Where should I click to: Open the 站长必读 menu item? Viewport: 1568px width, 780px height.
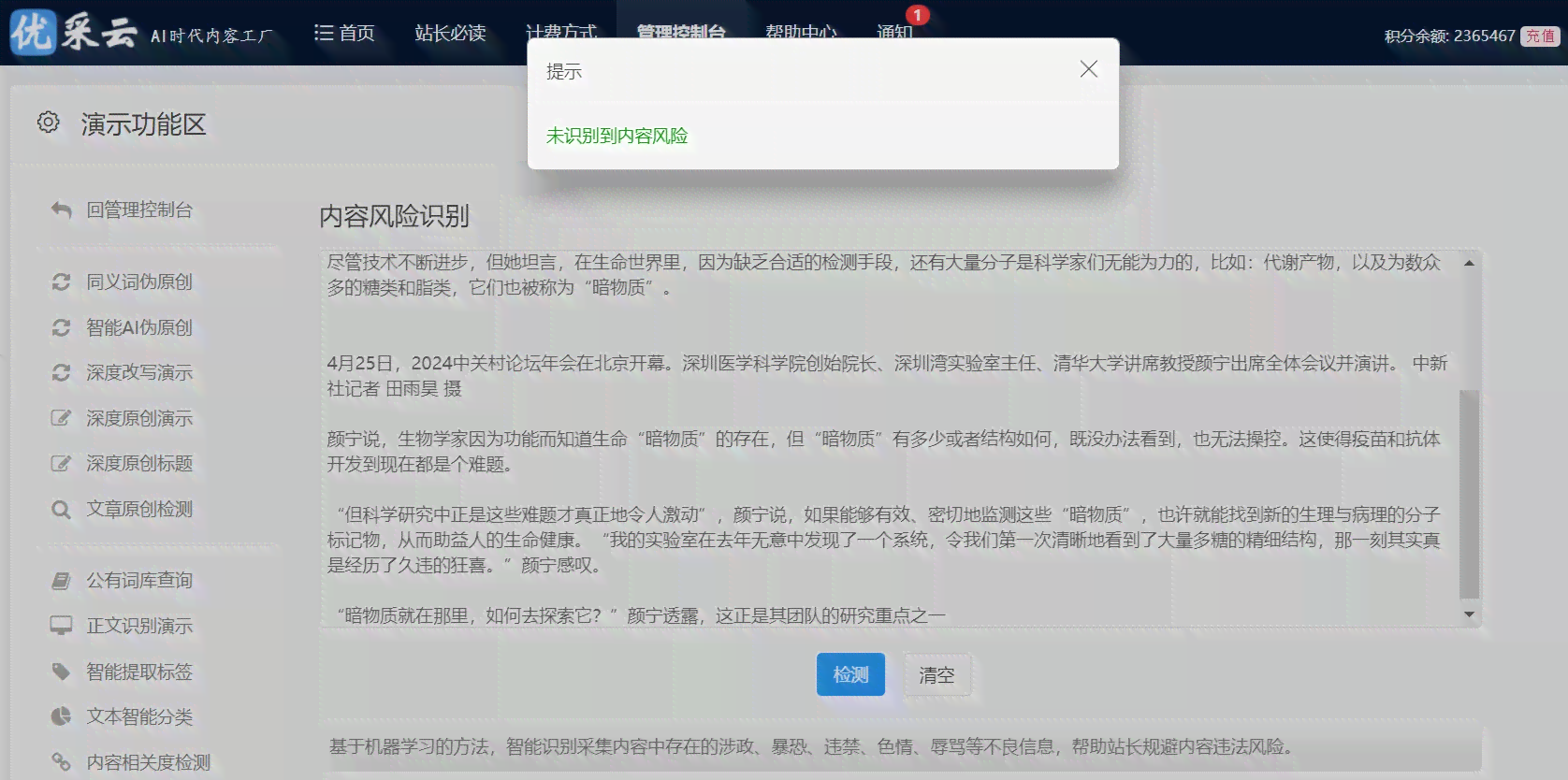(450, 33)
